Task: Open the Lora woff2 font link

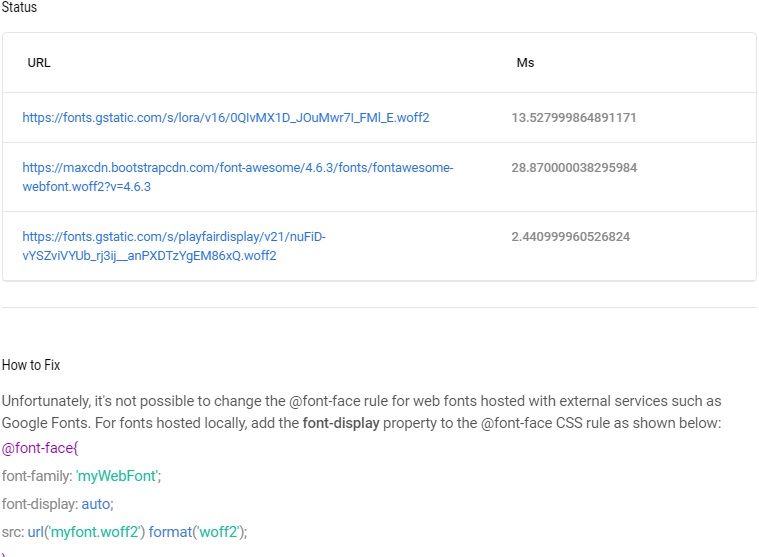Action: pyautogui.click(x=226, y=118)
